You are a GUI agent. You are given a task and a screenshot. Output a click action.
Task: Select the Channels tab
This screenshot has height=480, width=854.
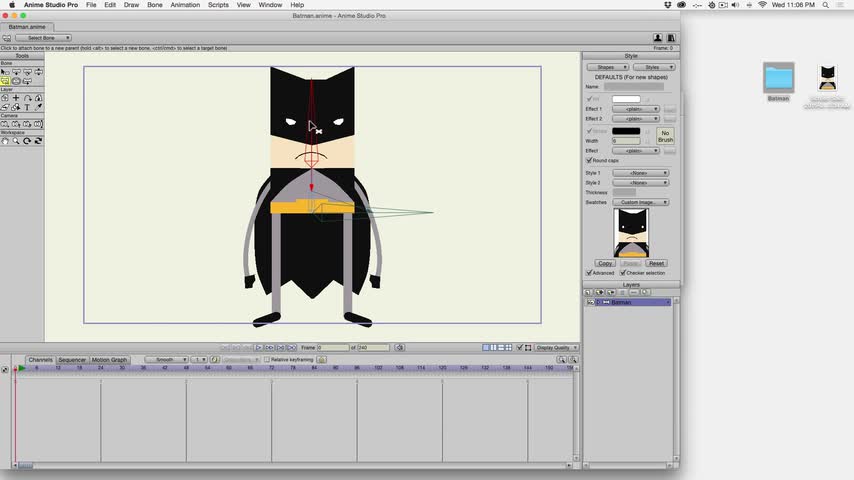(40, 360)
